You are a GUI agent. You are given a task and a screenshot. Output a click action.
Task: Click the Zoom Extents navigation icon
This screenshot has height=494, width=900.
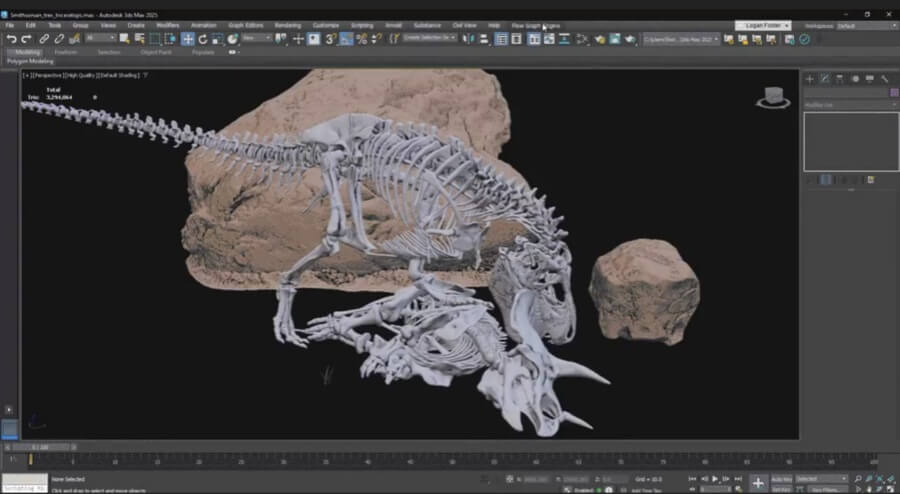[879, 479]
